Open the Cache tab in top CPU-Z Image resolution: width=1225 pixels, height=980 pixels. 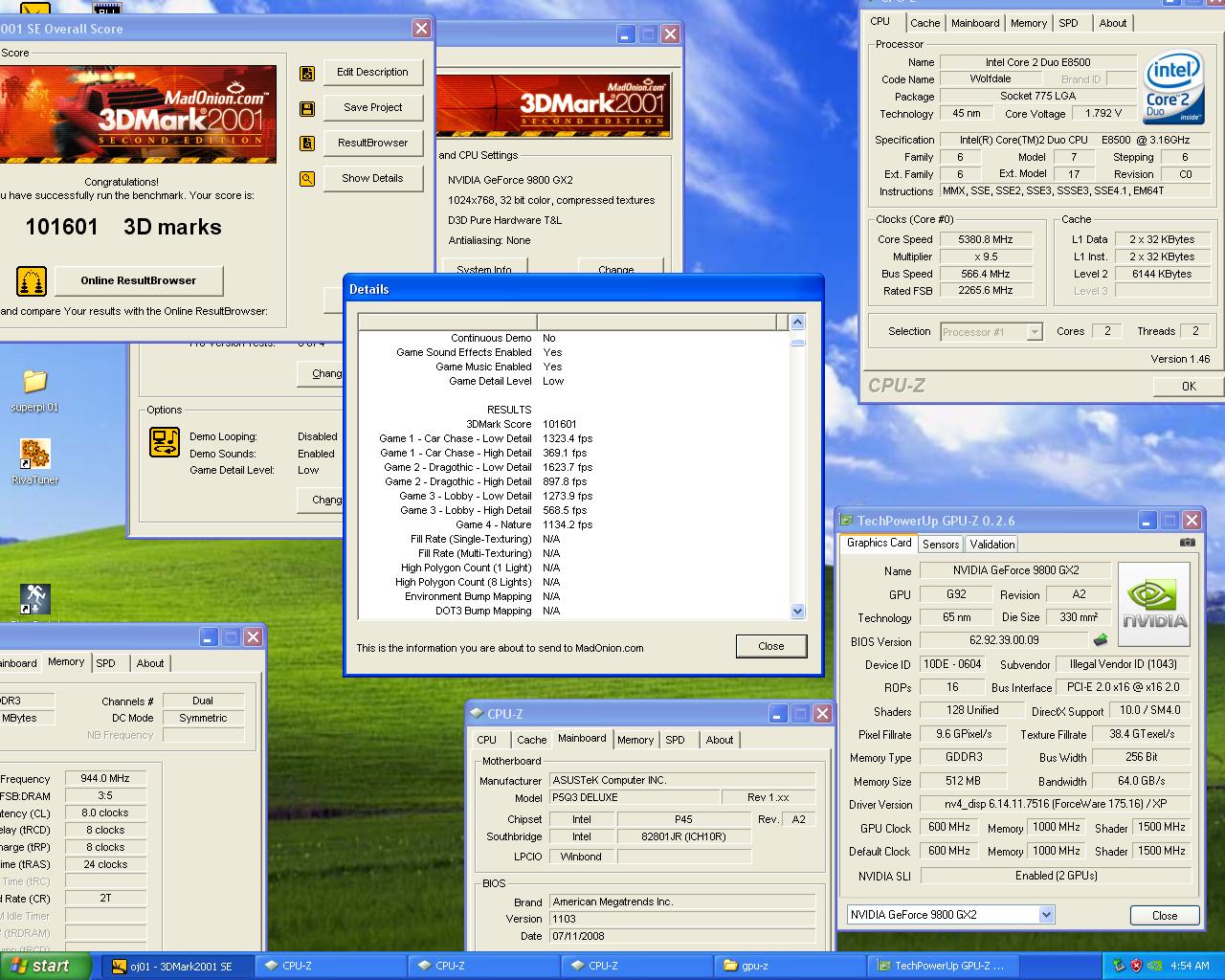point(924,23)
